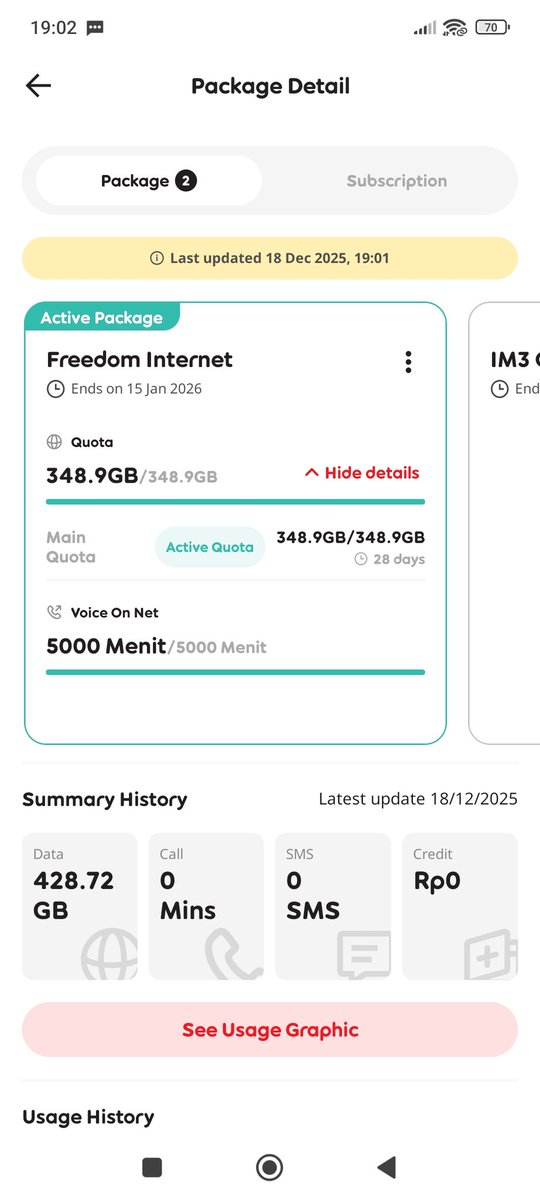The height and width of the screenshot is (1200, 540).
Task: Tap the Voice On Net progress bar
Action: pos(236,672)
